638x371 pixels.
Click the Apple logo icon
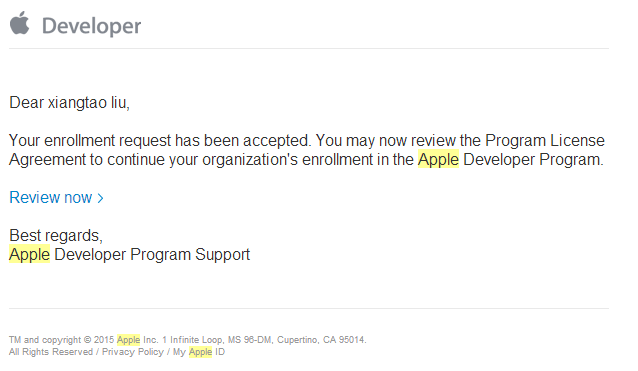(x=20, y=23)
